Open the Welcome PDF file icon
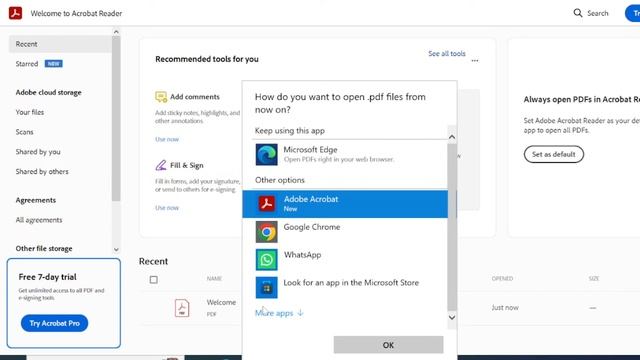 tap(182, 308)
